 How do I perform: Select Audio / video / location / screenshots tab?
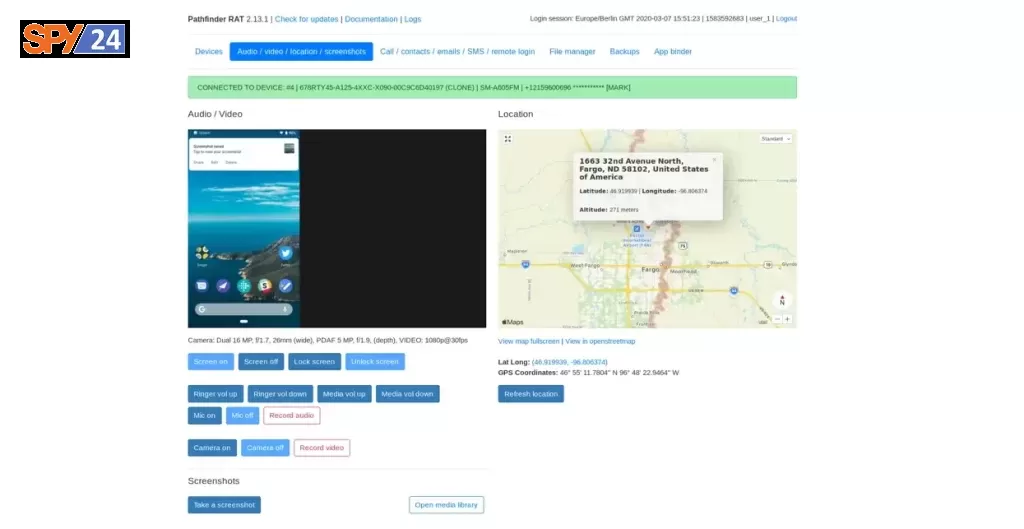click(301, 52)
